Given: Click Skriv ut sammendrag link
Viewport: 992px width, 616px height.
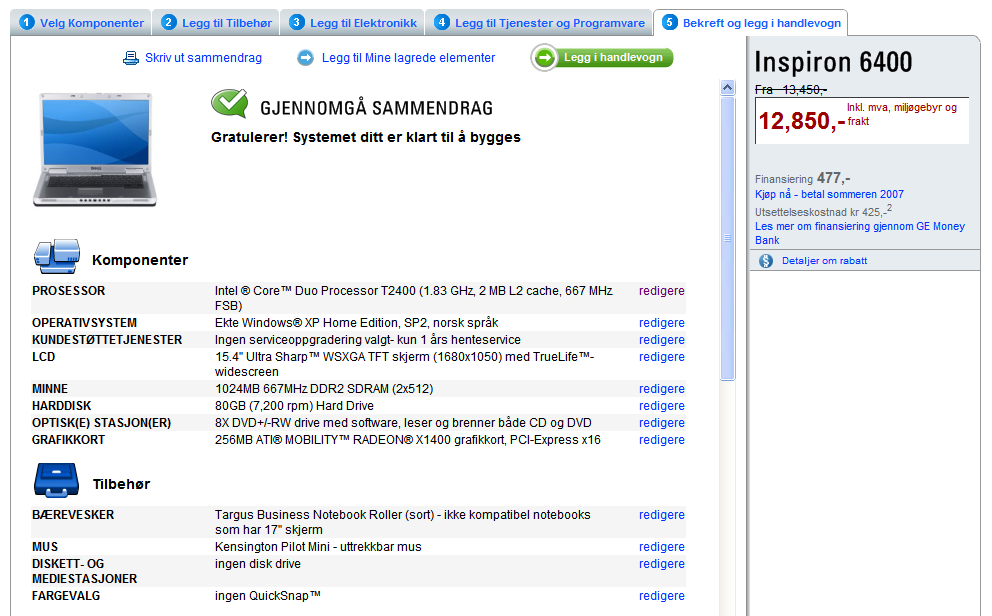Looking at the screenshot, I should (203, 58).
